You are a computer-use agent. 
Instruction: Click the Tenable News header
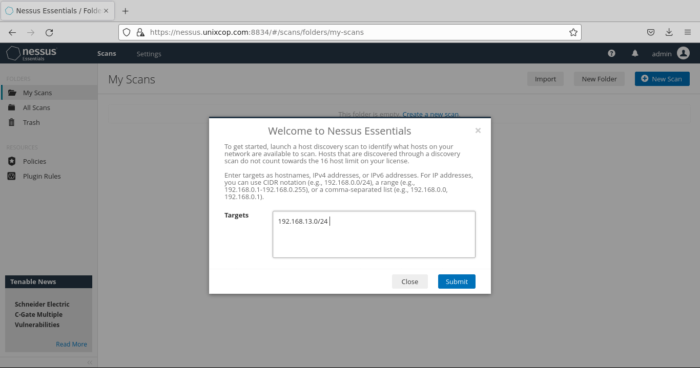[49, 282]
